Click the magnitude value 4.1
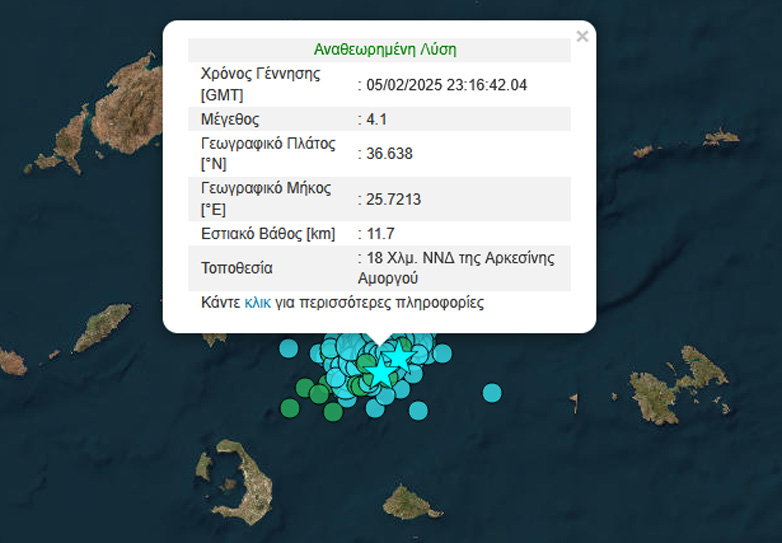Viewport: 782px width, 543px height. click(x=376, y=120)
